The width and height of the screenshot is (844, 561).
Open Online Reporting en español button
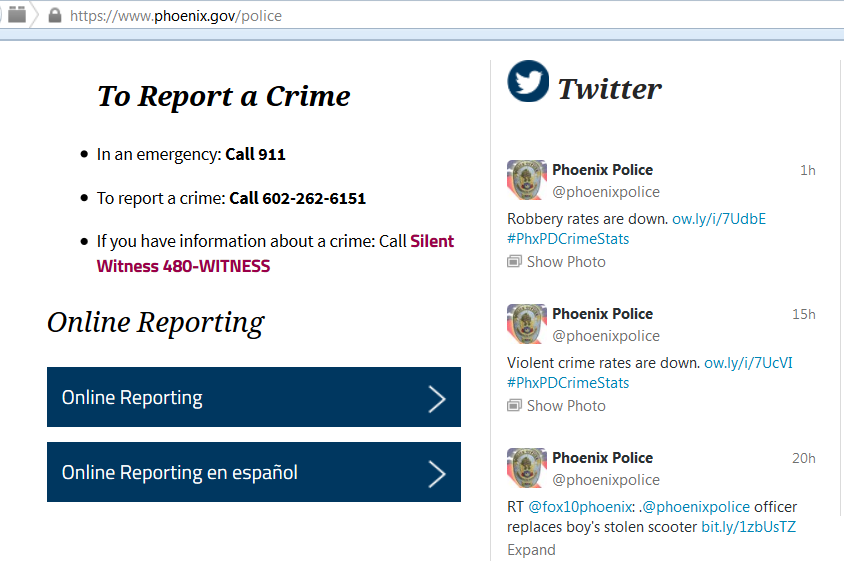tap(253, 472)
